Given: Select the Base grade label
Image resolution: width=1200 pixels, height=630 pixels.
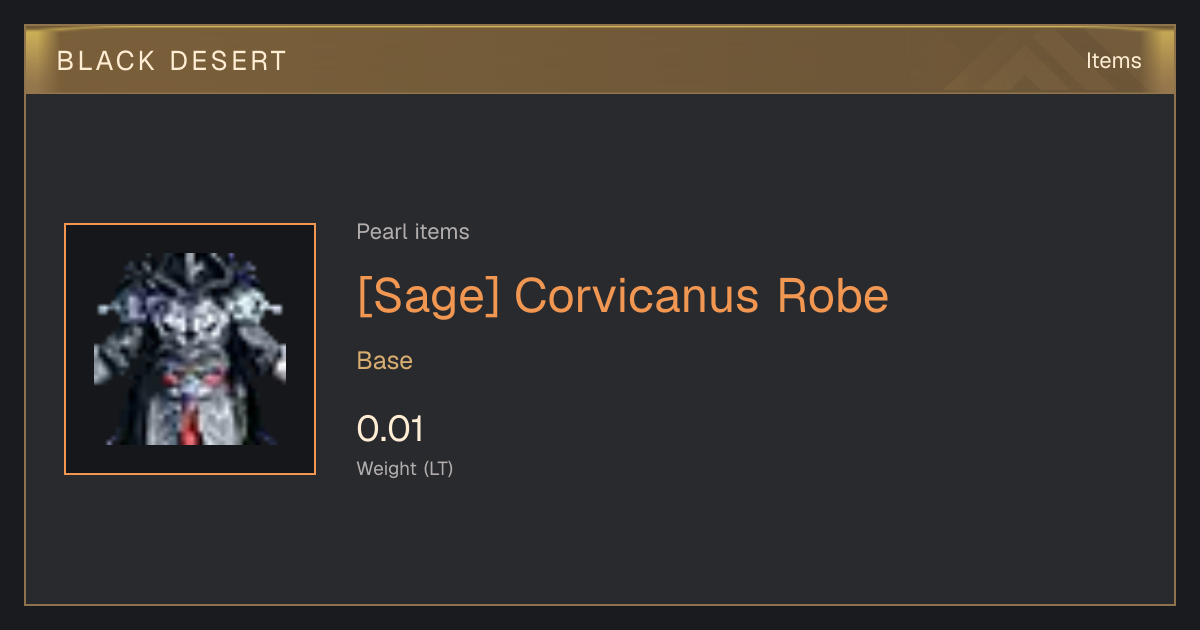Looking at the screenshot, I should pyautogui.click(x=385, y=361).
